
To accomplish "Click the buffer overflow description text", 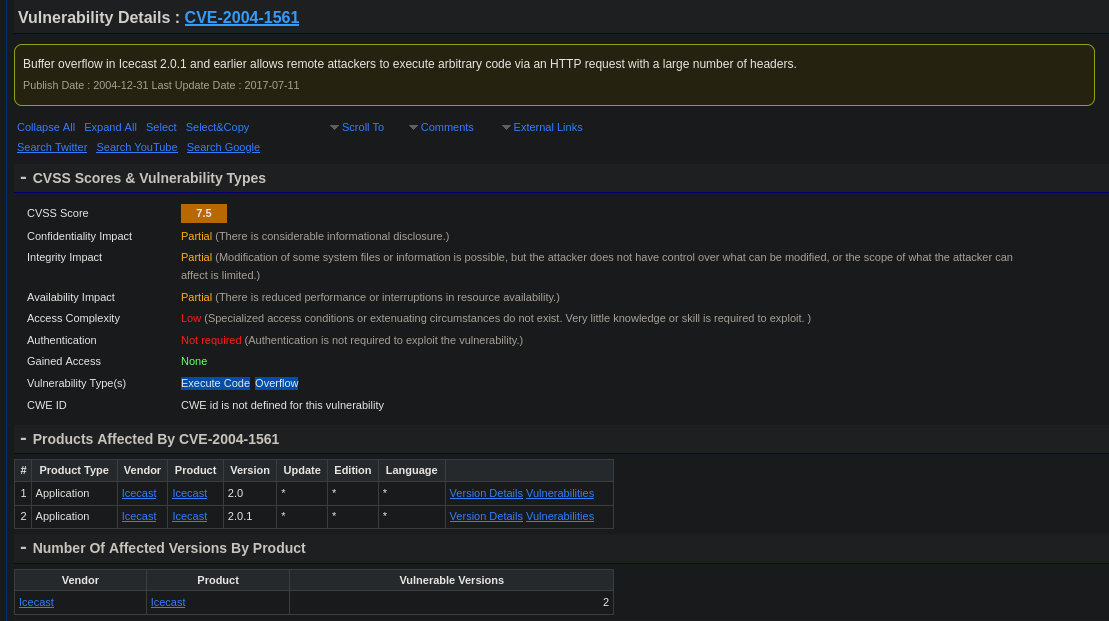I will (410, 64).
